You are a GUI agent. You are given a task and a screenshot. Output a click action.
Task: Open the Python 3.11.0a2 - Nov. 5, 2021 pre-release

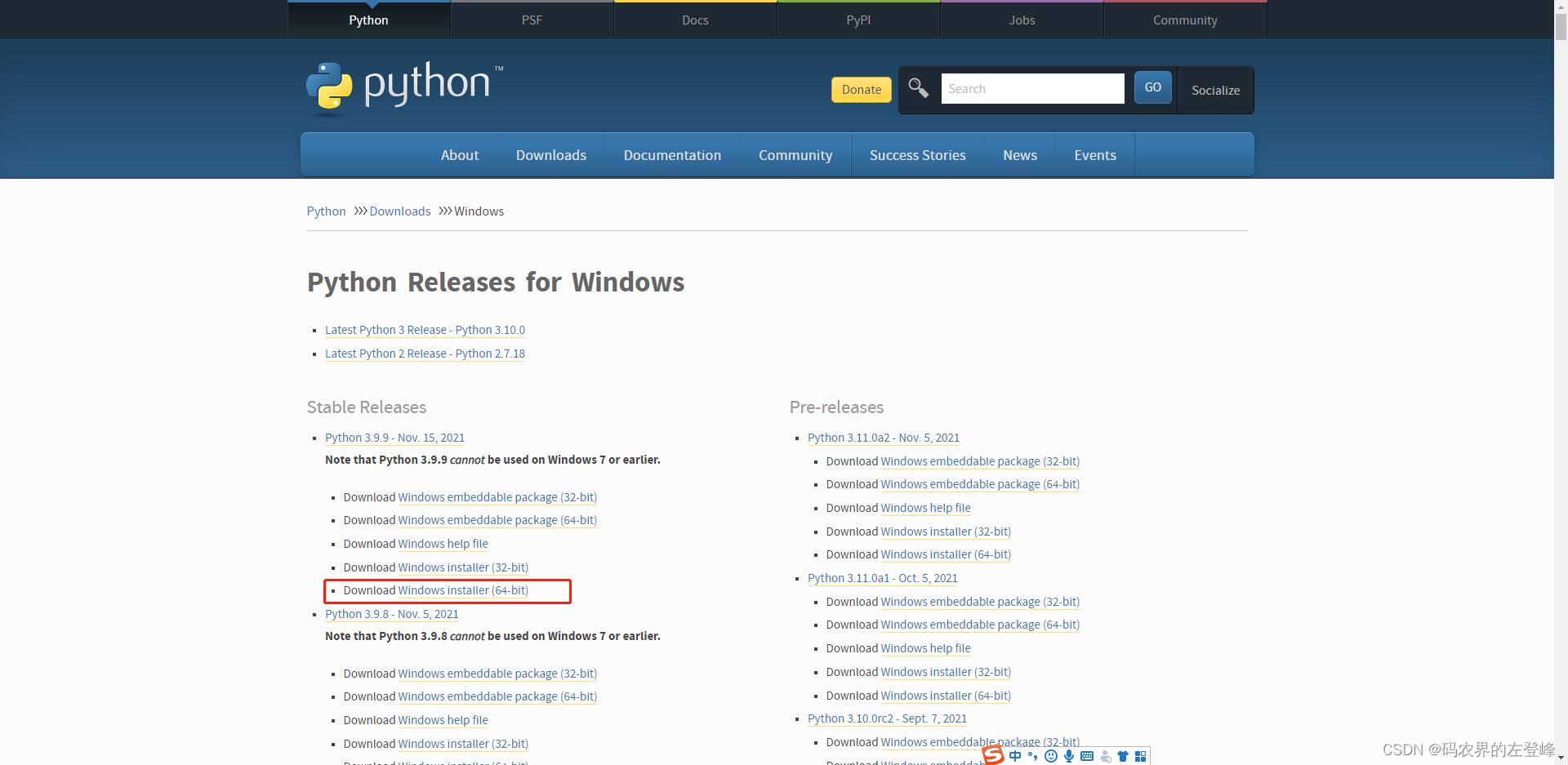884,438
